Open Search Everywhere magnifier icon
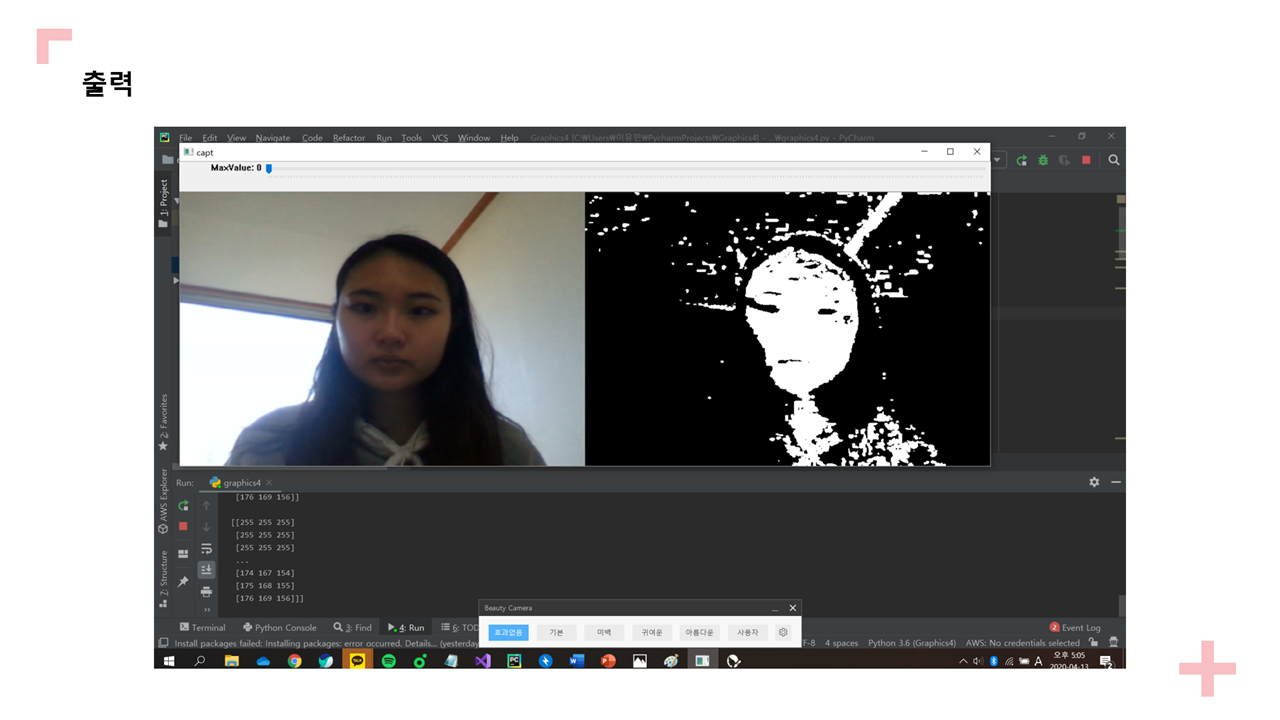 (1113, 160)
